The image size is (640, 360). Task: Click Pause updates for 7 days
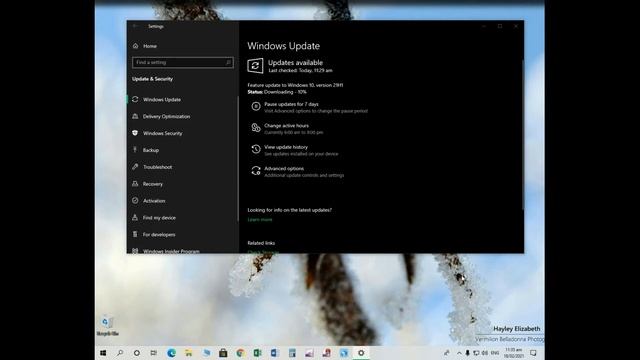point(291,104)
